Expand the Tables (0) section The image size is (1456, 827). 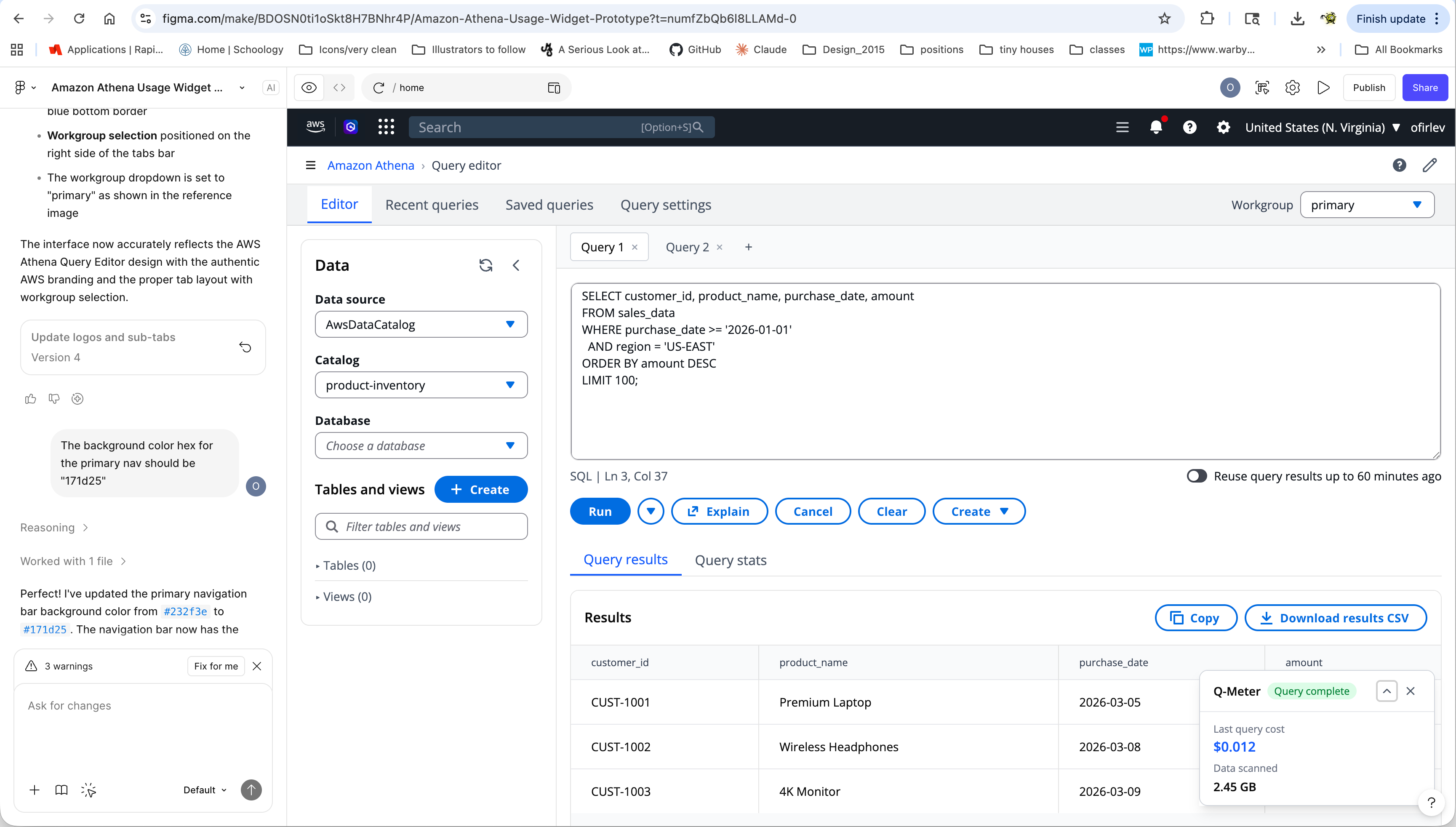click(348, 565)
